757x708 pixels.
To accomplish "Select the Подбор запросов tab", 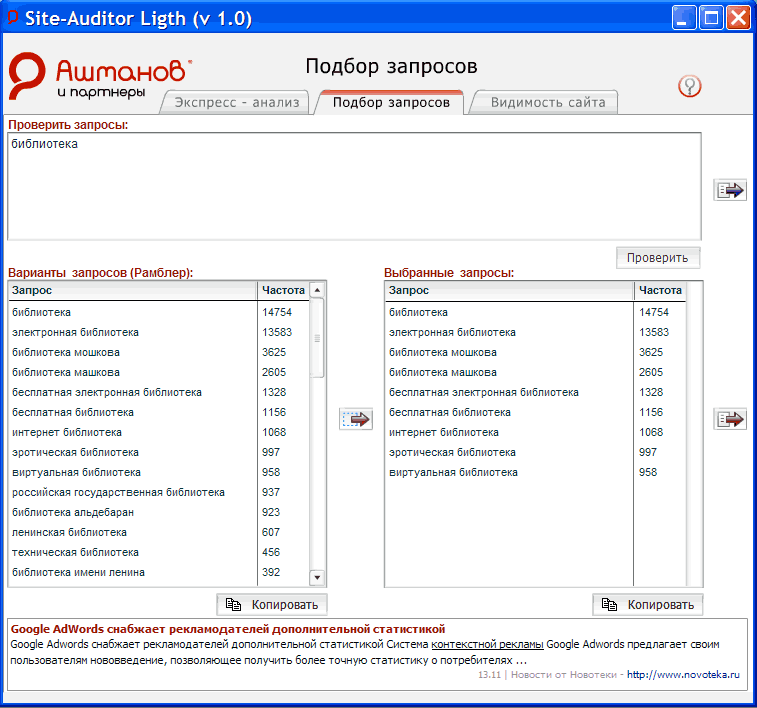I will [391, 102].
